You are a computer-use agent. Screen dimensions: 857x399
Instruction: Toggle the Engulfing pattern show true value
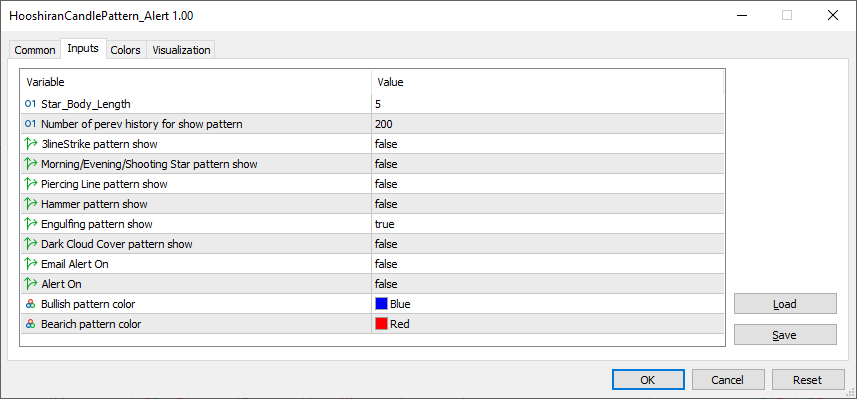[548, 224]
